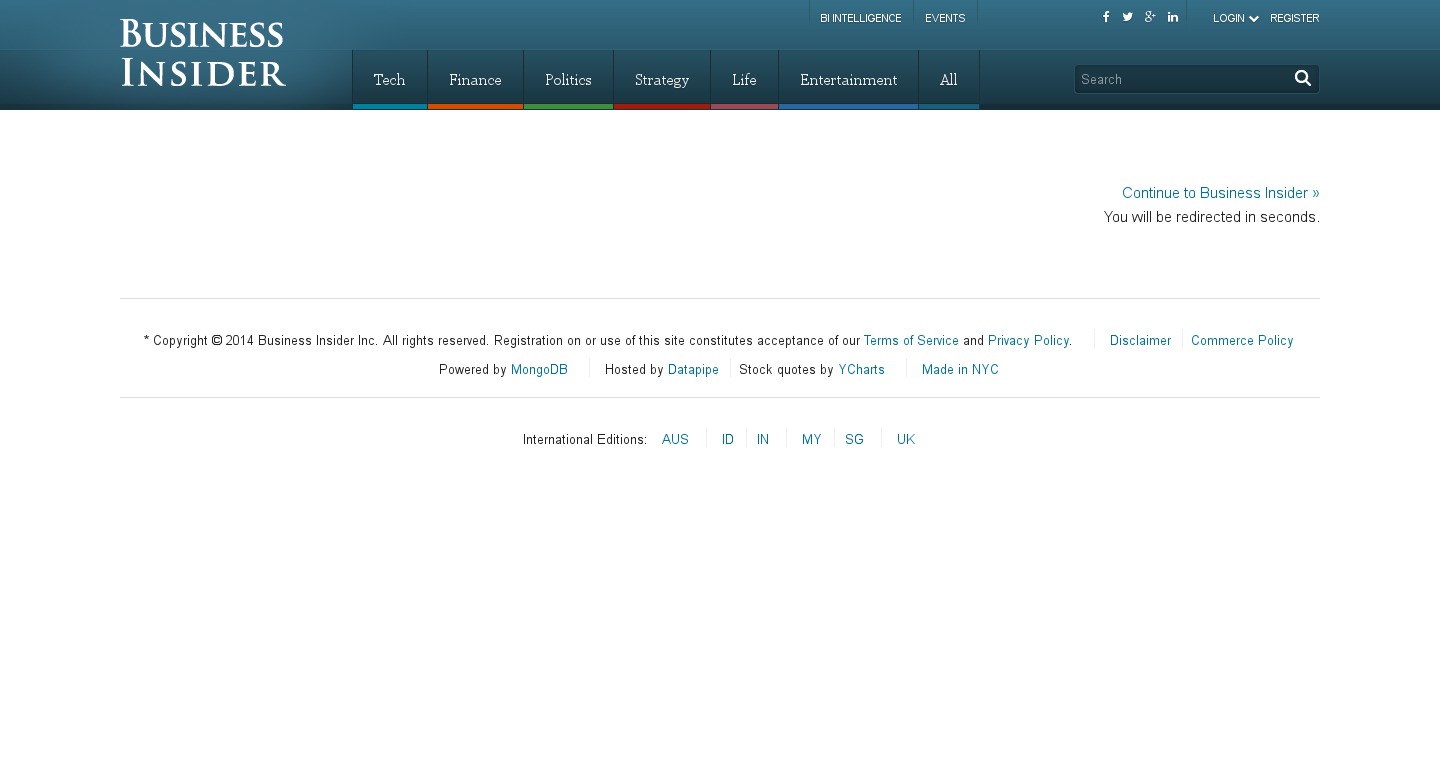The image size is (1440, 783).
Task: Click the BI Intelligence menu item
Action: point(860,18)
